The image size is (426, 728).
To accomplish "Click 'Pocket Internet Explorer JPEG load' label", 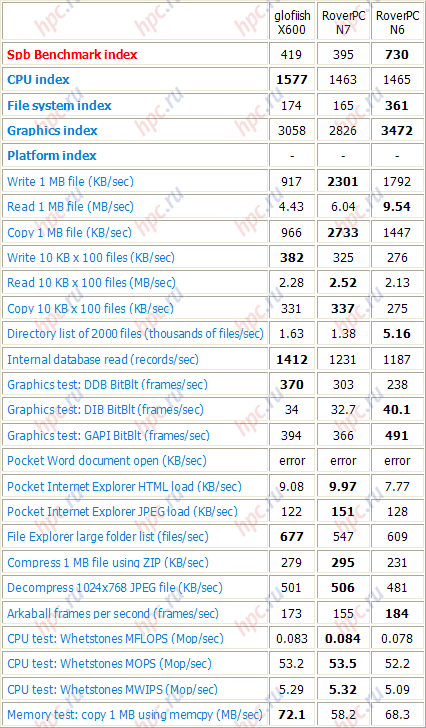I will 123,512.
